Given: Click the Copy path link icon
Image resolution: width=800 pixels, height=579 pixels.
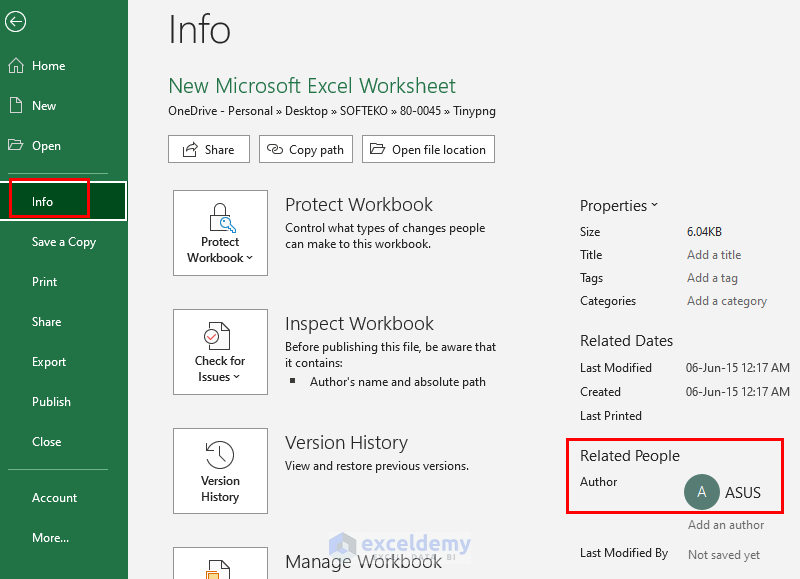Looking at the screenshot, I should (274, 150).
